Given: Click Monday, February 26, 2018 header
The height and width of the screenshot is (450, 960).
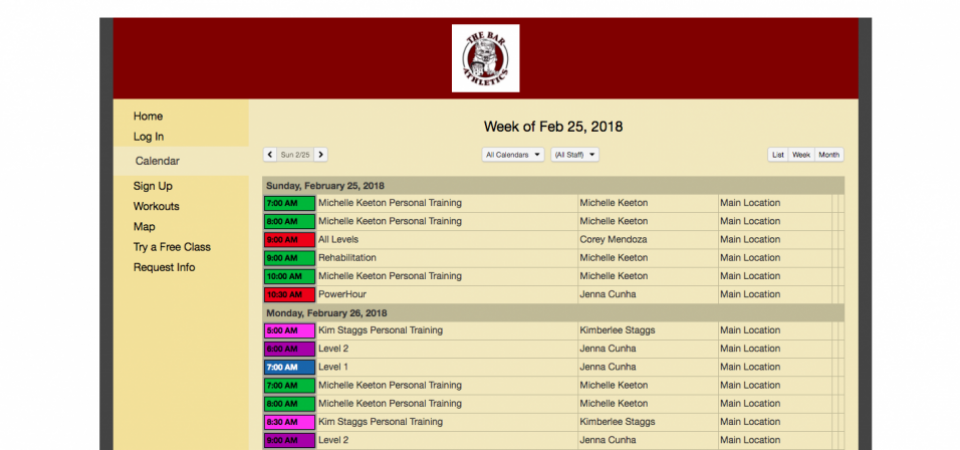Looking at the screenshot, I should (326, 313).
